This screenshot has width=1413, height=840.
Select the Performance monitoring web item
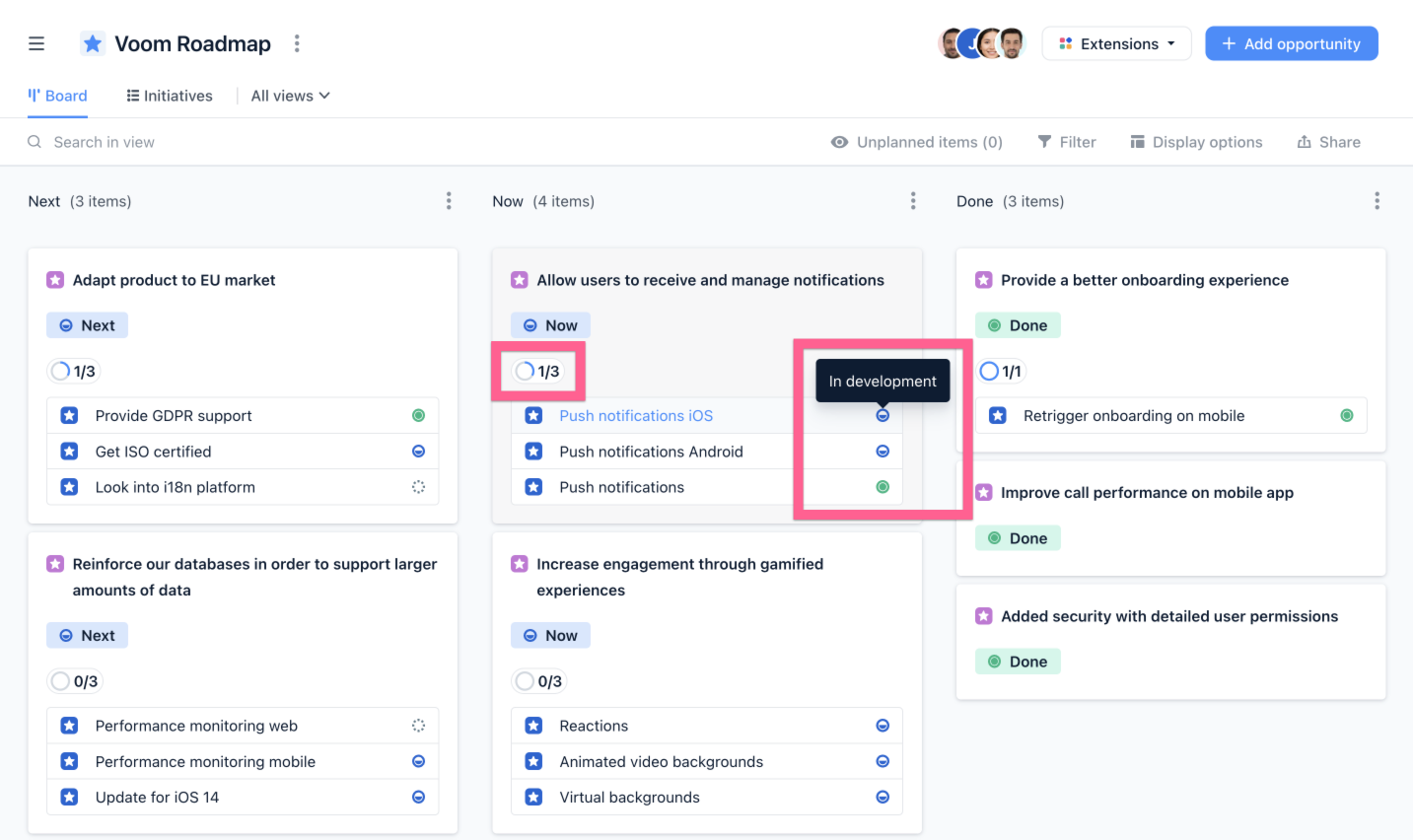196,726
